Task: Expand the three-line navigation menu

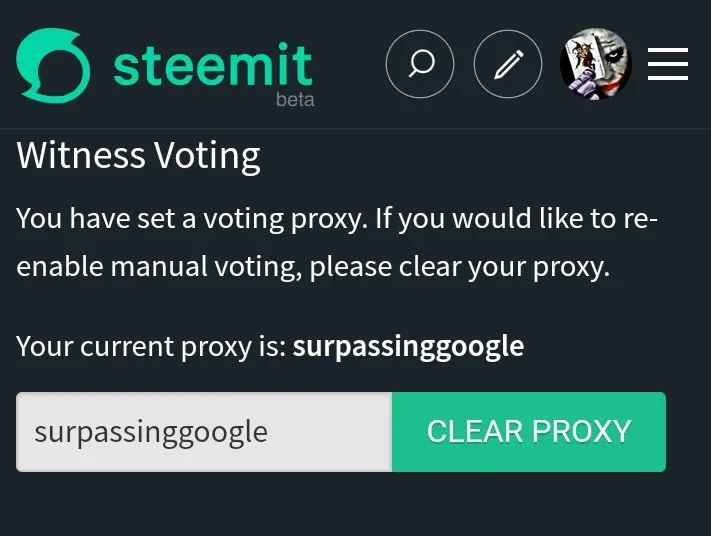Action: click(x=667, y=64)
